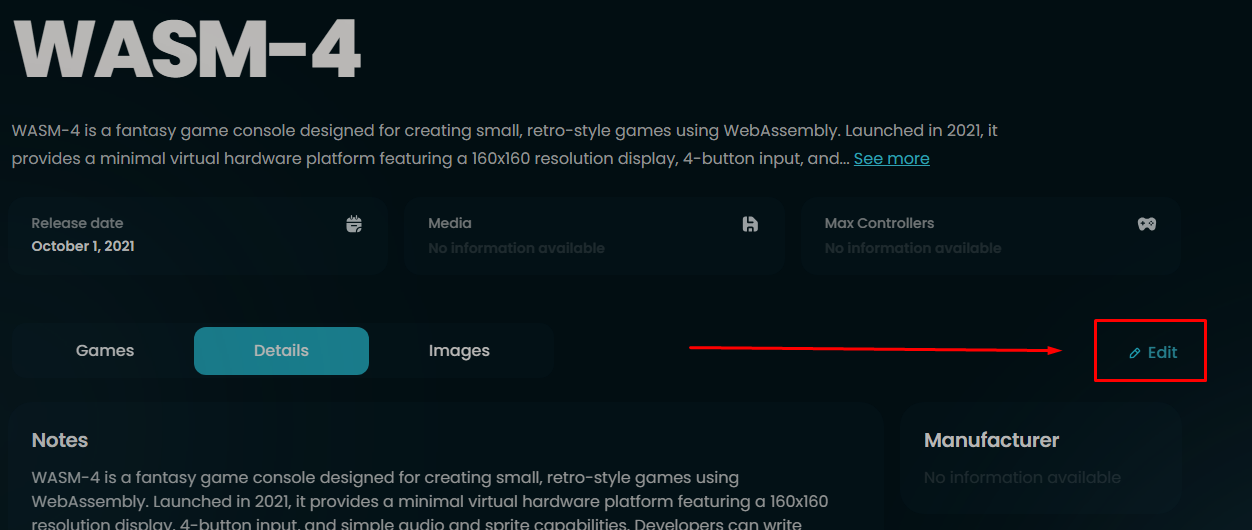Expand description via See more link
The image size is (1252, 530).
click(891, 158)
